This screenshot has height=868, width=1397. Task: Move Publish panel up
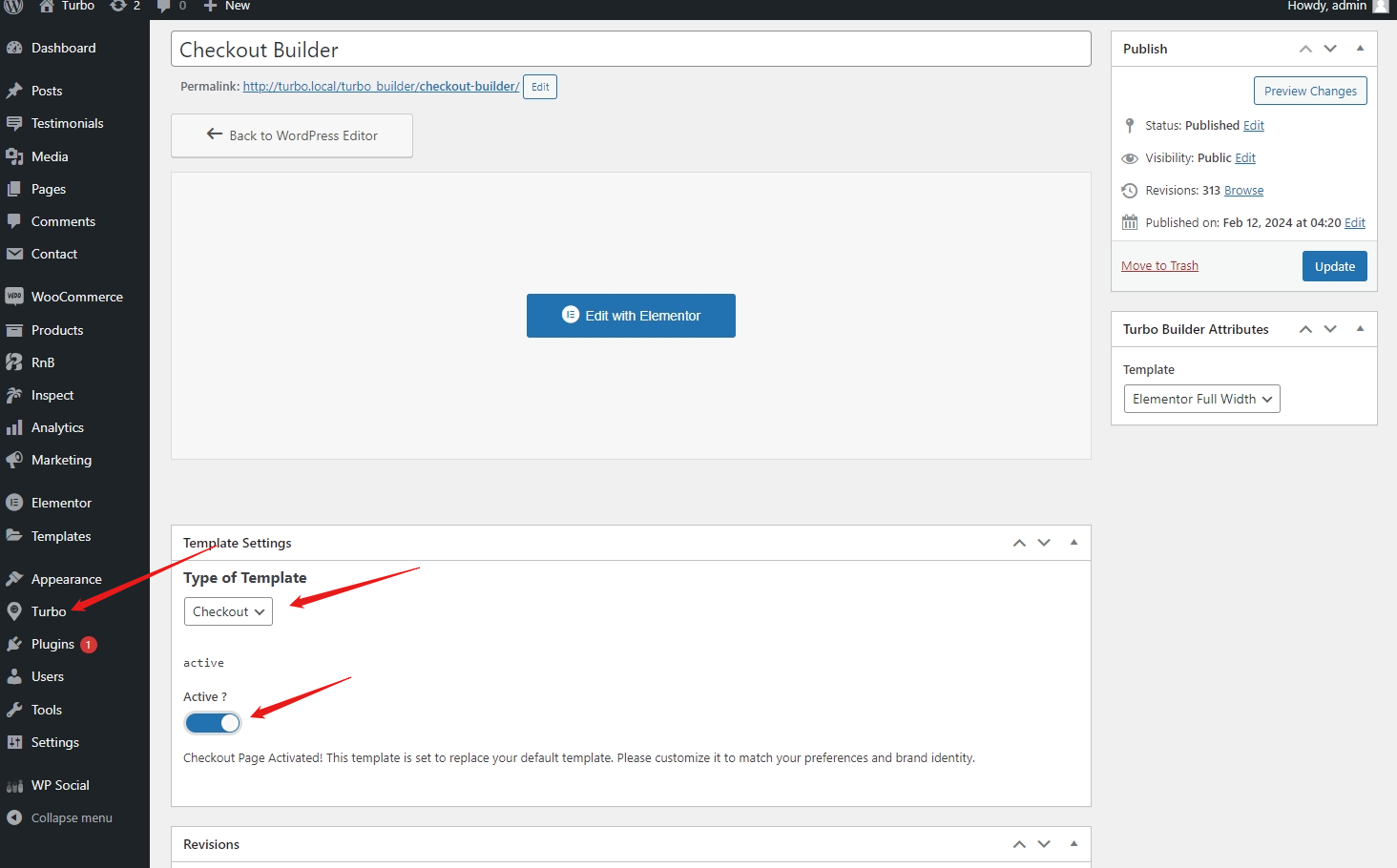[x=1305, y=49]
